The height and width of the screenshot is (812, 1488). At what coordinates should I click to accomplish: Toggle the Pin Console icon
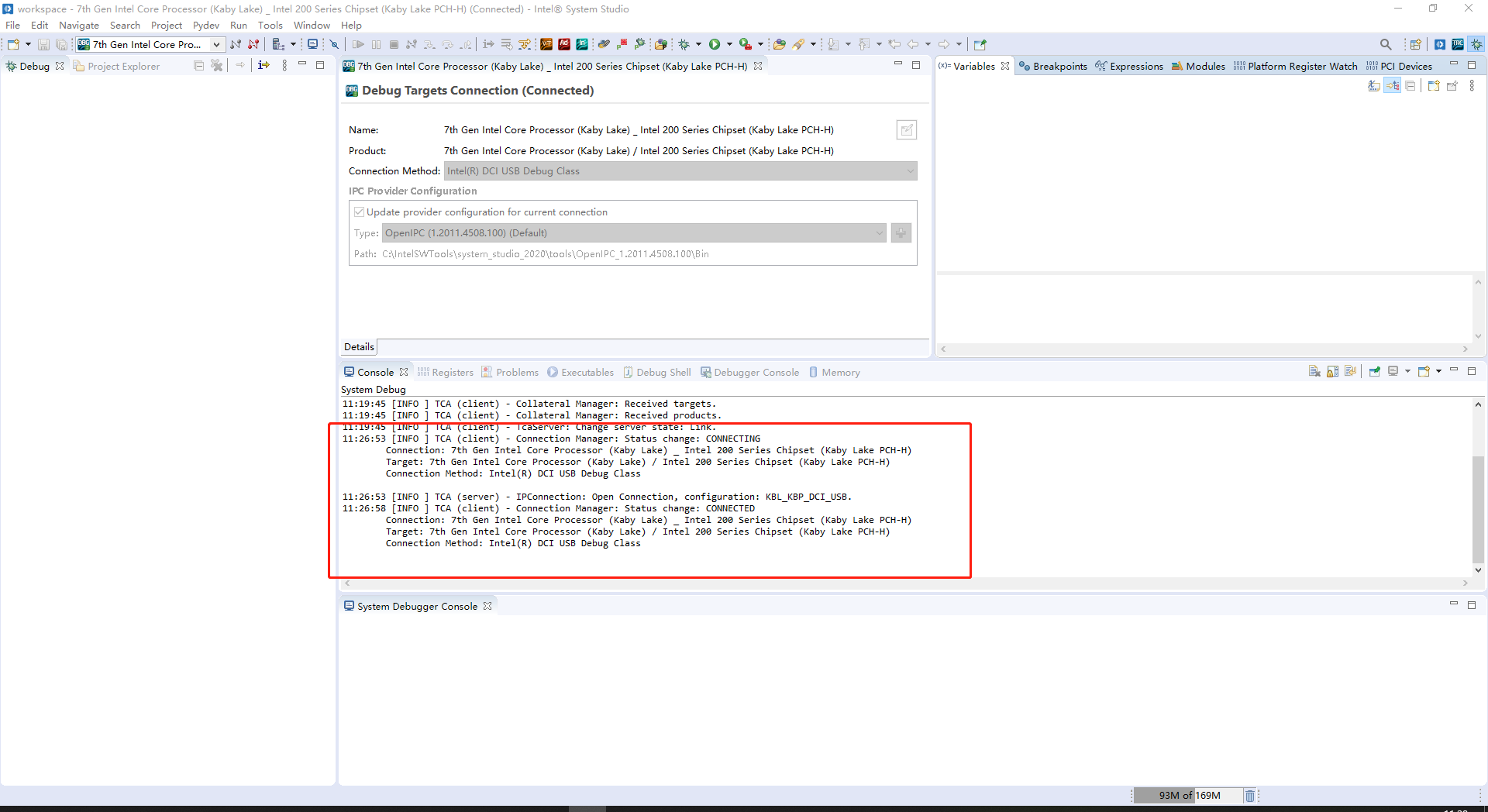1375,371
